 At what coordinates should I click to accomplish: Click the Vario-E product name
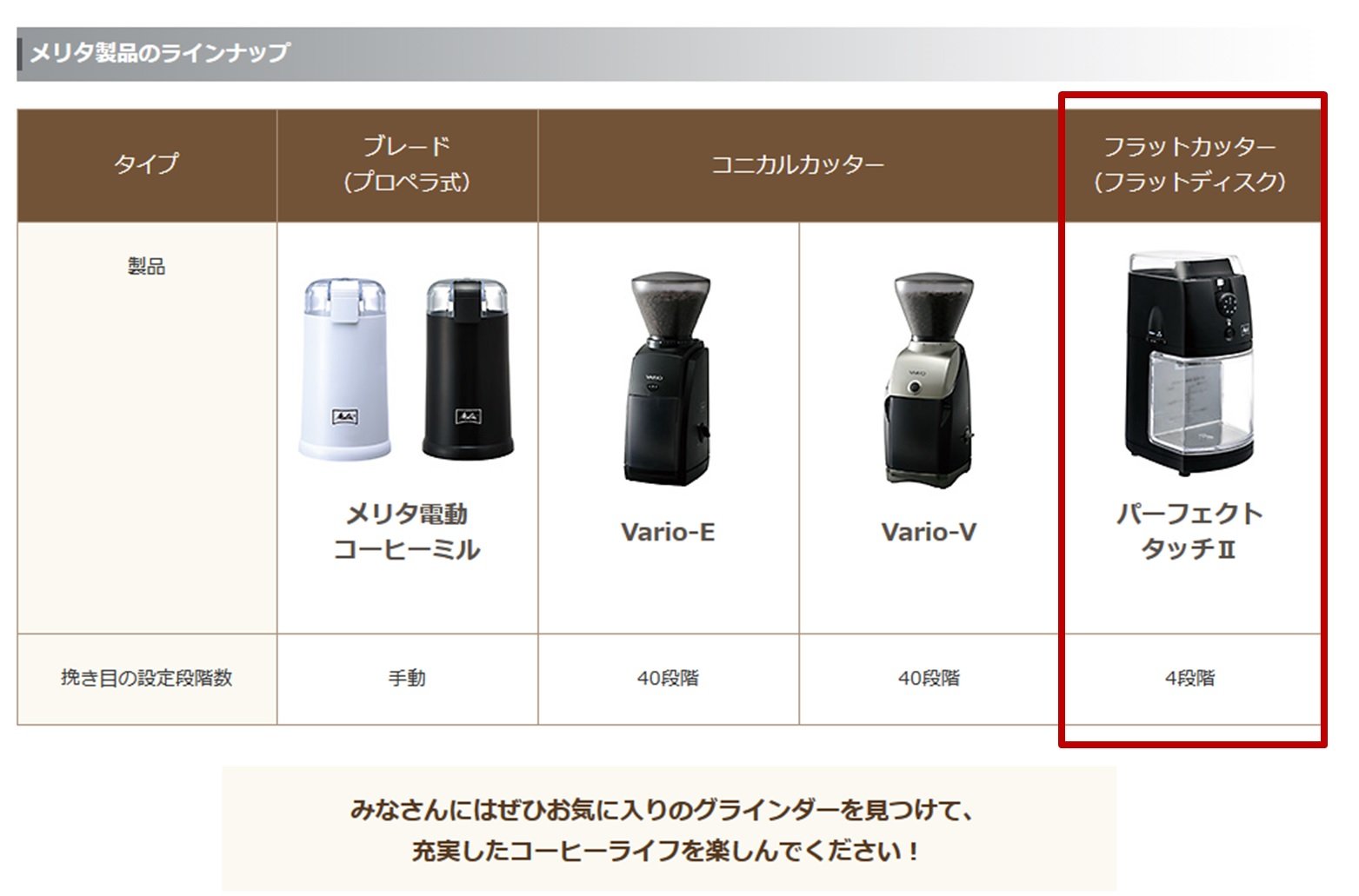coord(668,532)
